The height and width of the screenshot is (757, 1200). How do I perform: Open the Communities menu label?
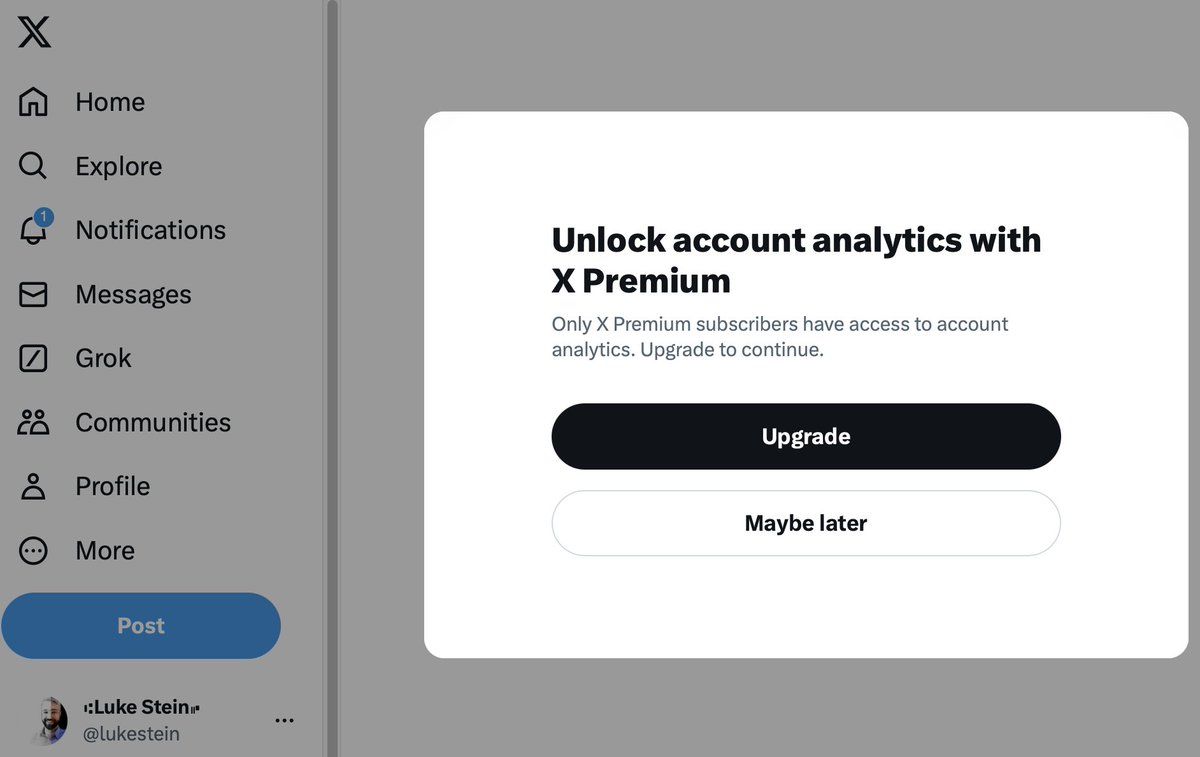tap(153, 422)
